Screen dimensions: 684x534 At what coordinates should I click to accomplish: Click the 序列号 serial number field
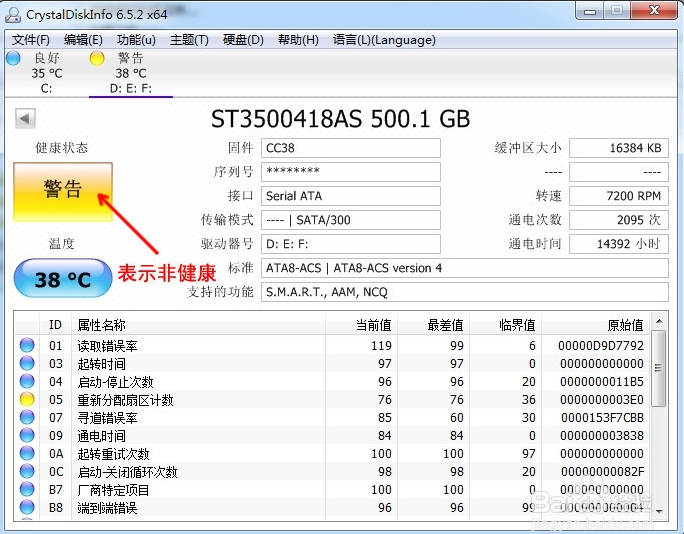coord(351,172)
